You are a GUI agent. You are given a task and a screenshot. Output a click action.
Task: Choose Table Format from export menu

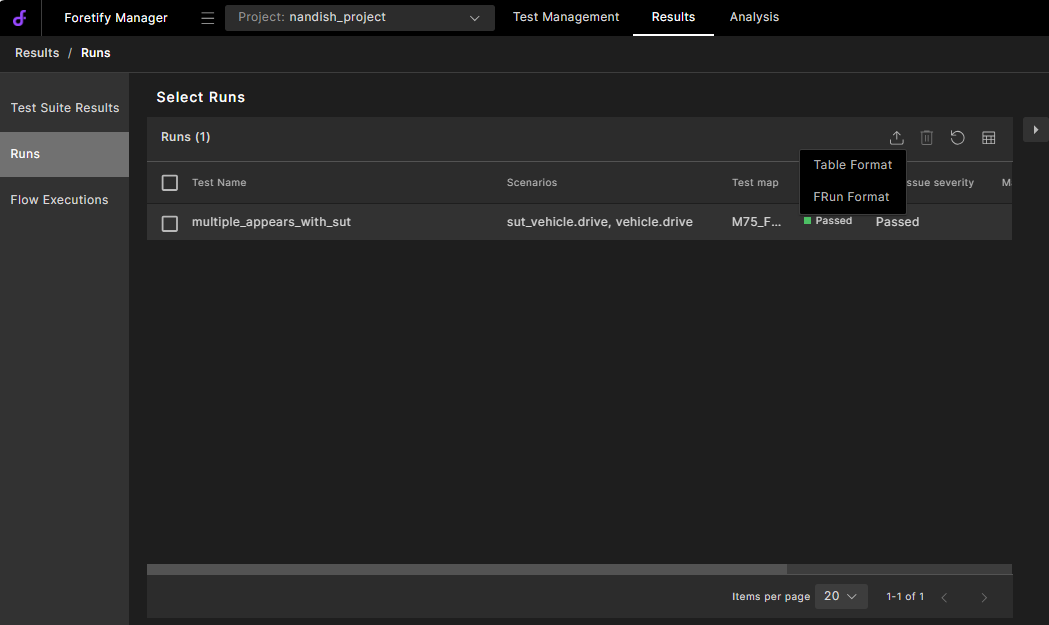[x=852, y=165]
